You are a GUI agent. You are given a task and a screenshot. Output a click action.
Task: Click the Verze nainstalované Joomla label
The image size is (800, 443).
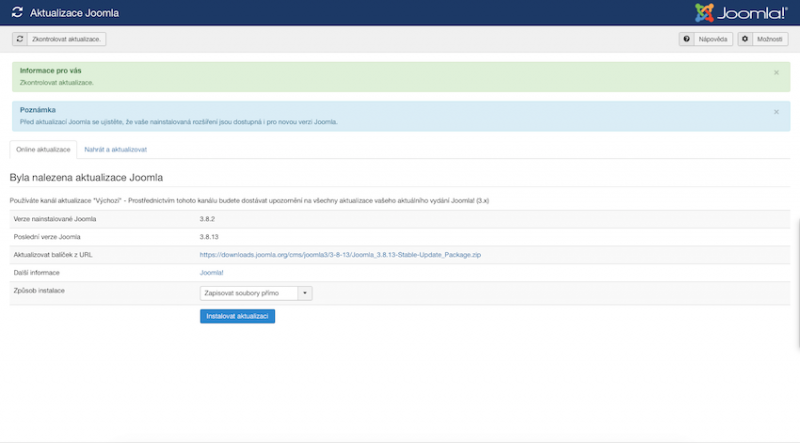tap(55, 219)
